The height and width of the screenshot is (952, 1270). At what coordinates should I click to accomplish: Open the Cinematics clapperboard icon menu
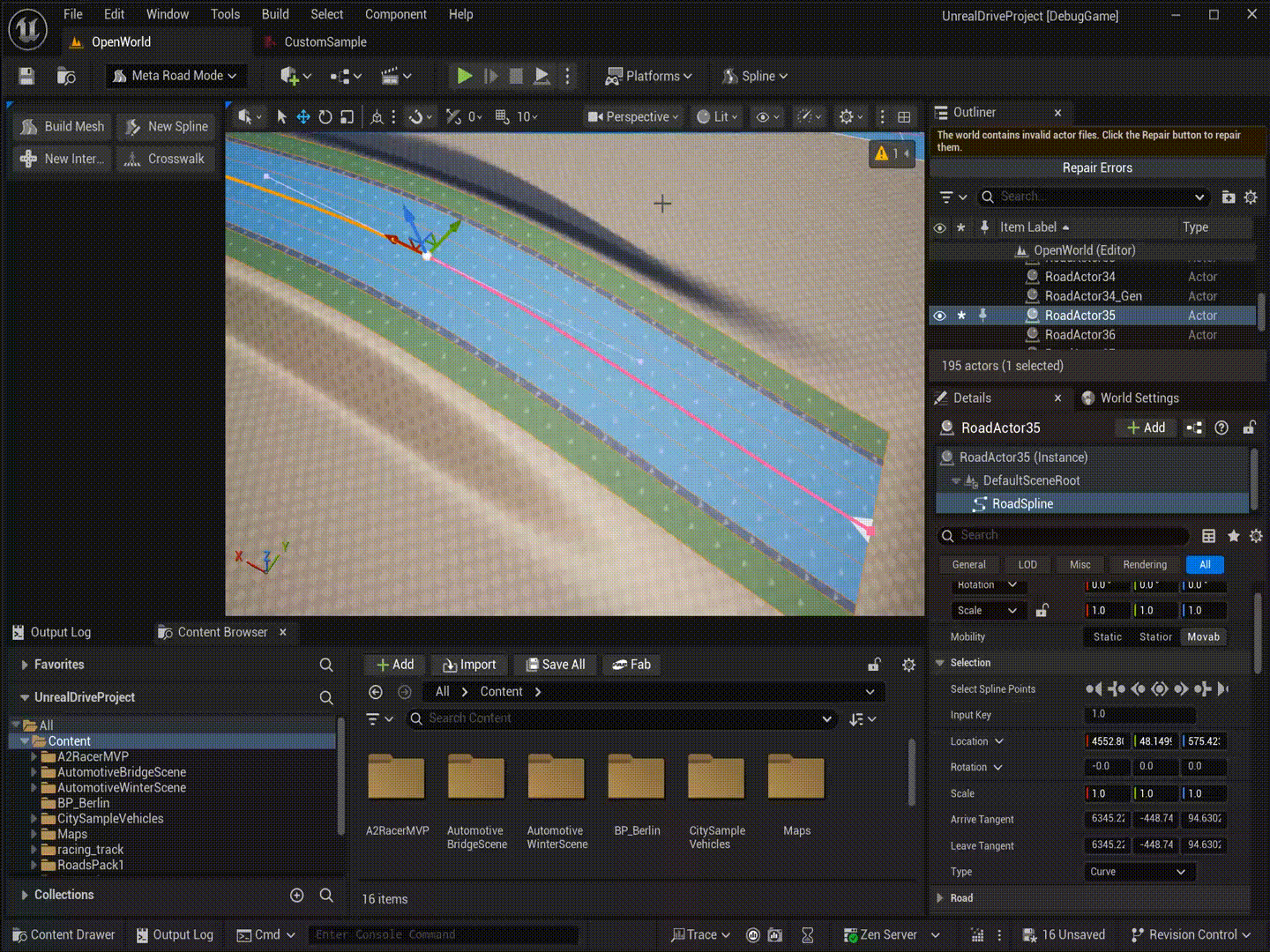396,77
